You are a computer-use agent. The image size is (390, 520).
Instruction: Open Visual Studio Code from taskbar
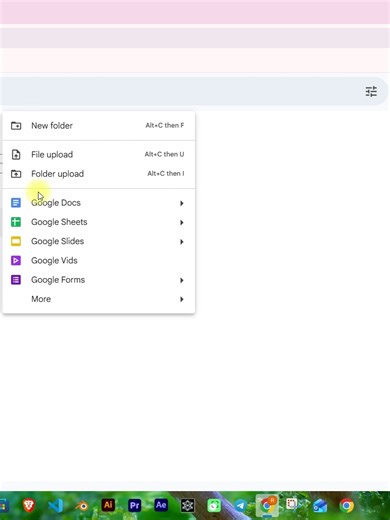click(x=55, y=506)
